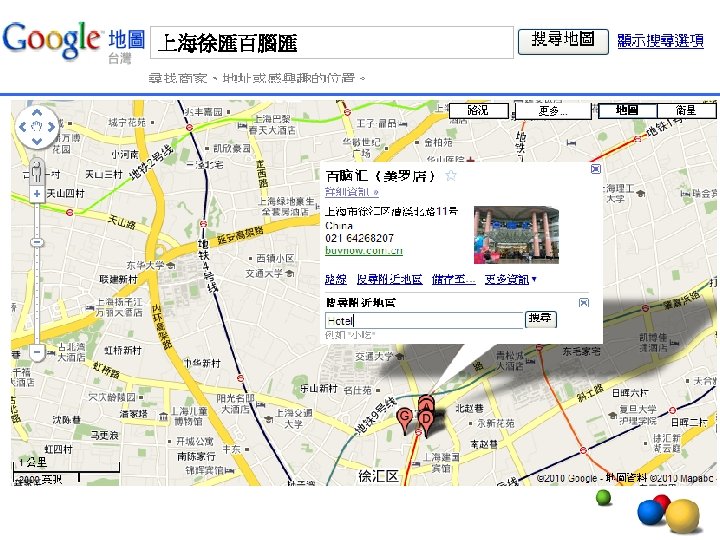This screenshot has height=540, width=720.
Task: Click map marker D
Action: coord(427,423)
